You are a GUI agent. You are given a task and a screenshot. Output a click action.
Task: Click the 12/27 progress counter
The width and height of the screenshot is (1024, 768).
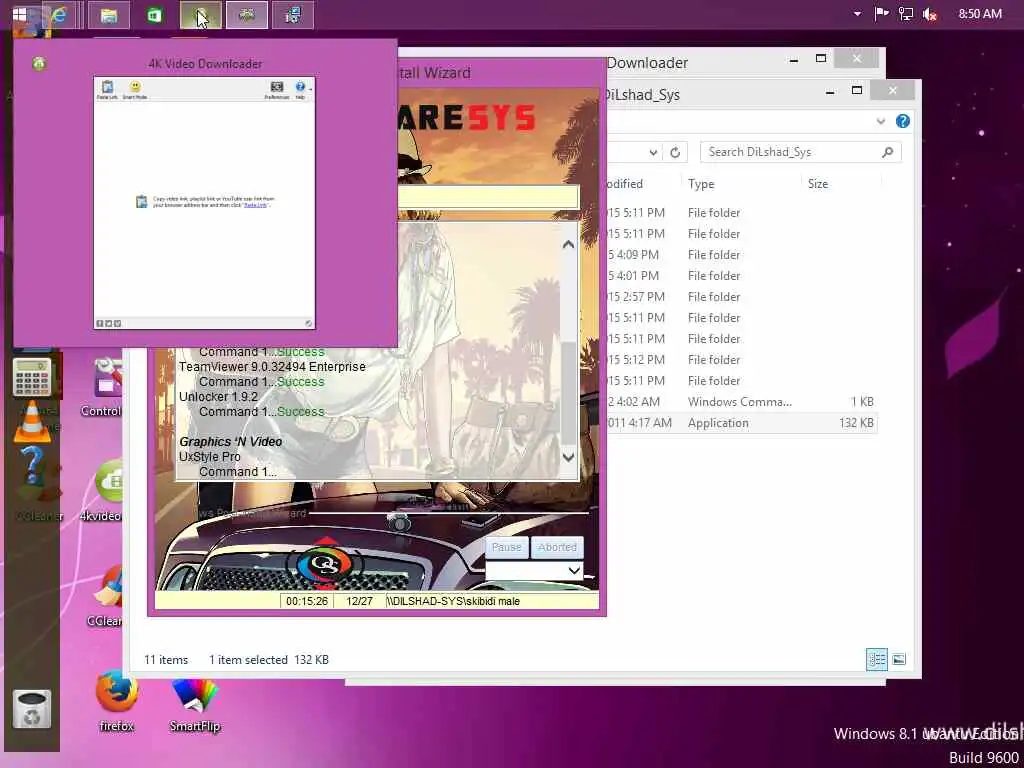point(359,601)
